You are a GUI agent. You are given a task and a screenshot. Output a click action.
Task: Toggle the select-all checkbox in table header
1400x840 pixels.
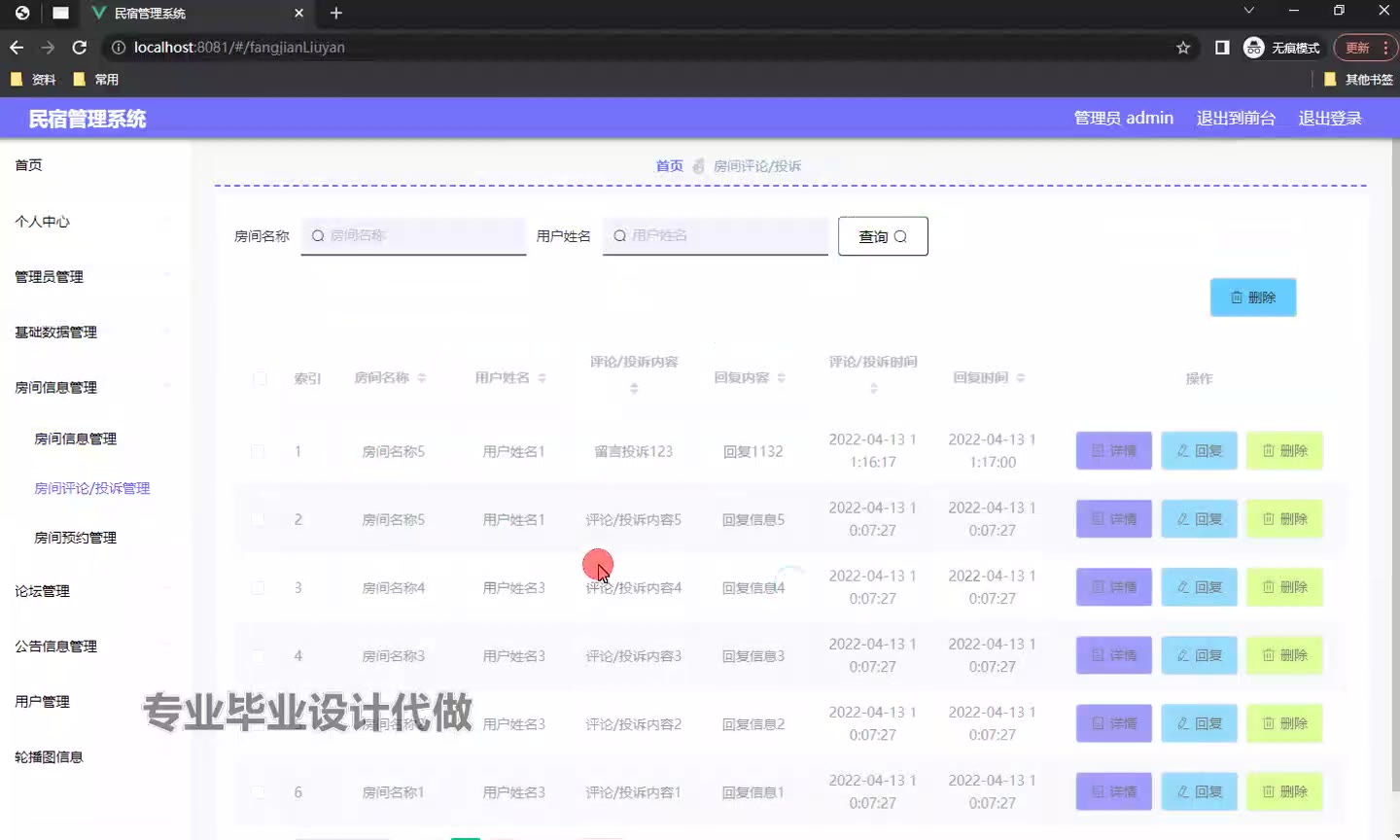[260, 378]
